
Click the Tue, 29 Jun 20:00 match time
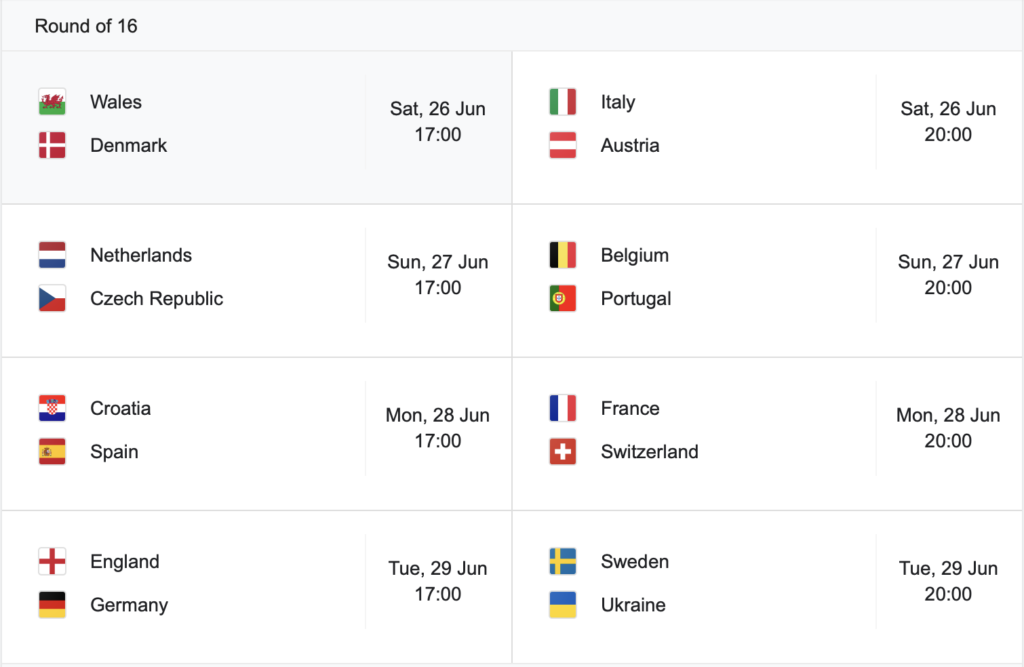[948, 581]
